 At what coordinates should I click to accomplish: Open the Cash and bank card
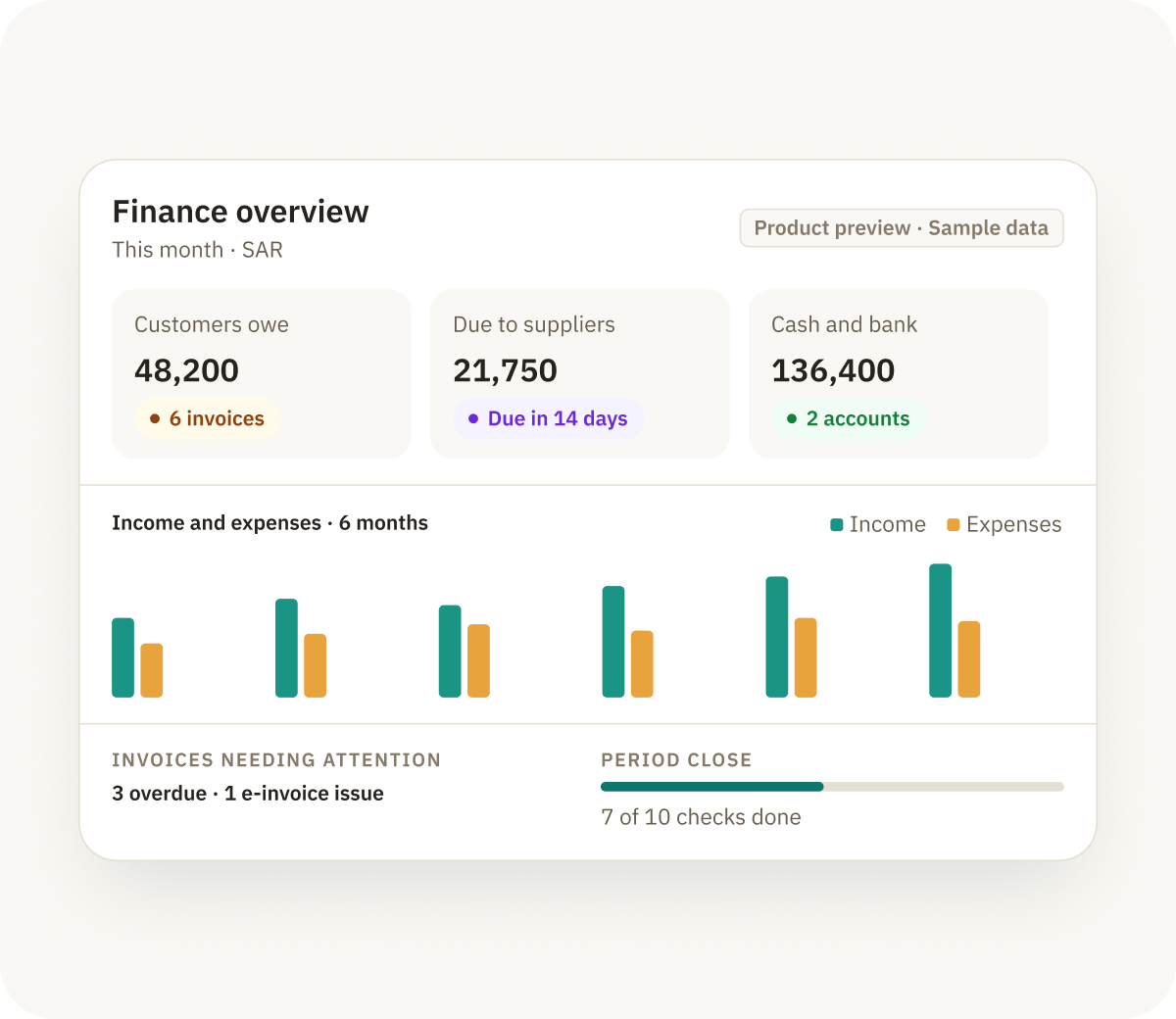(x=899, y=373)
